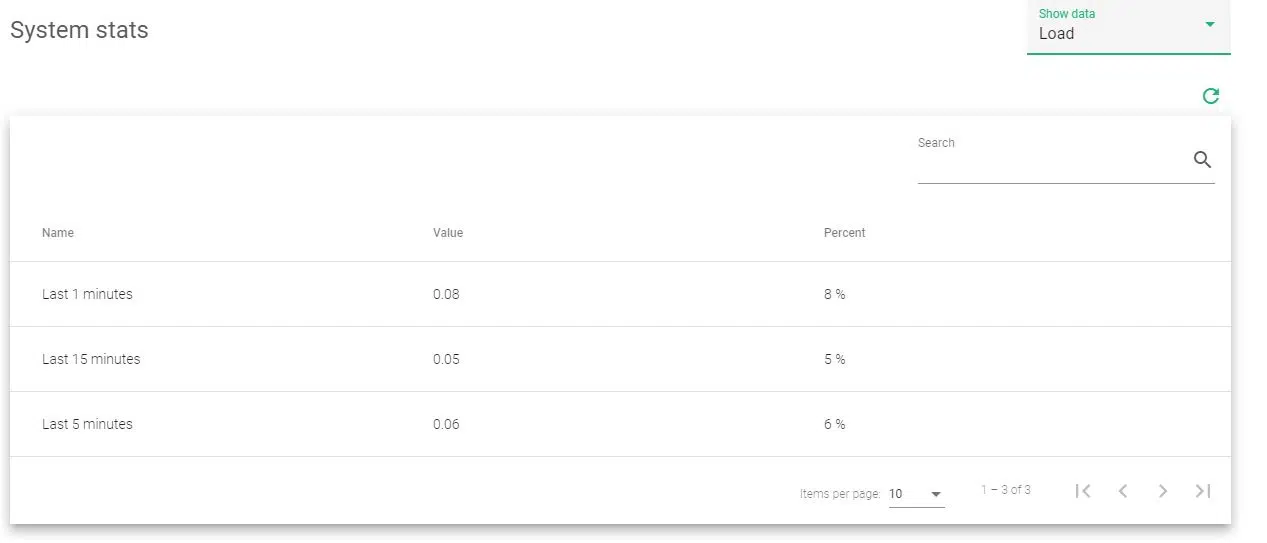This screenshot has width=1267, height=543.
Task: Go to next page of table
Action: (x=1163, y=491)
